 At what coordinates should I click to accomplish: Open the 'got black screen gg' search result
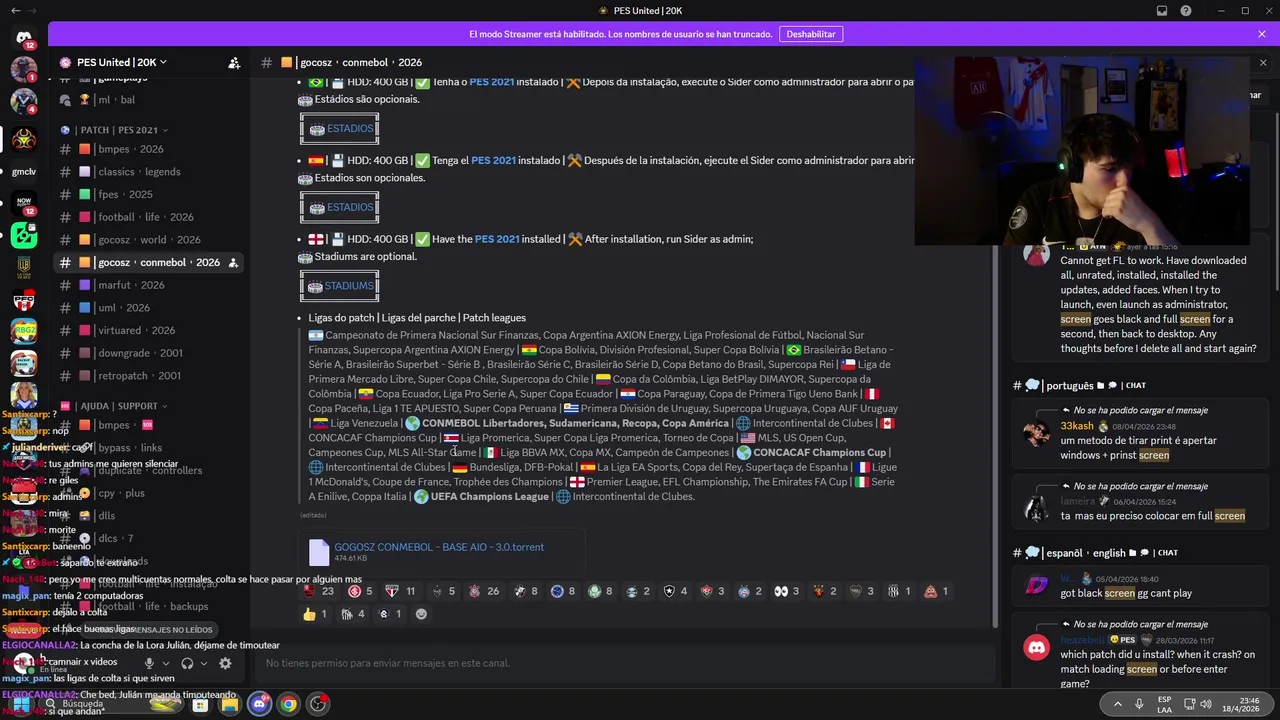tap(1139, 586)
